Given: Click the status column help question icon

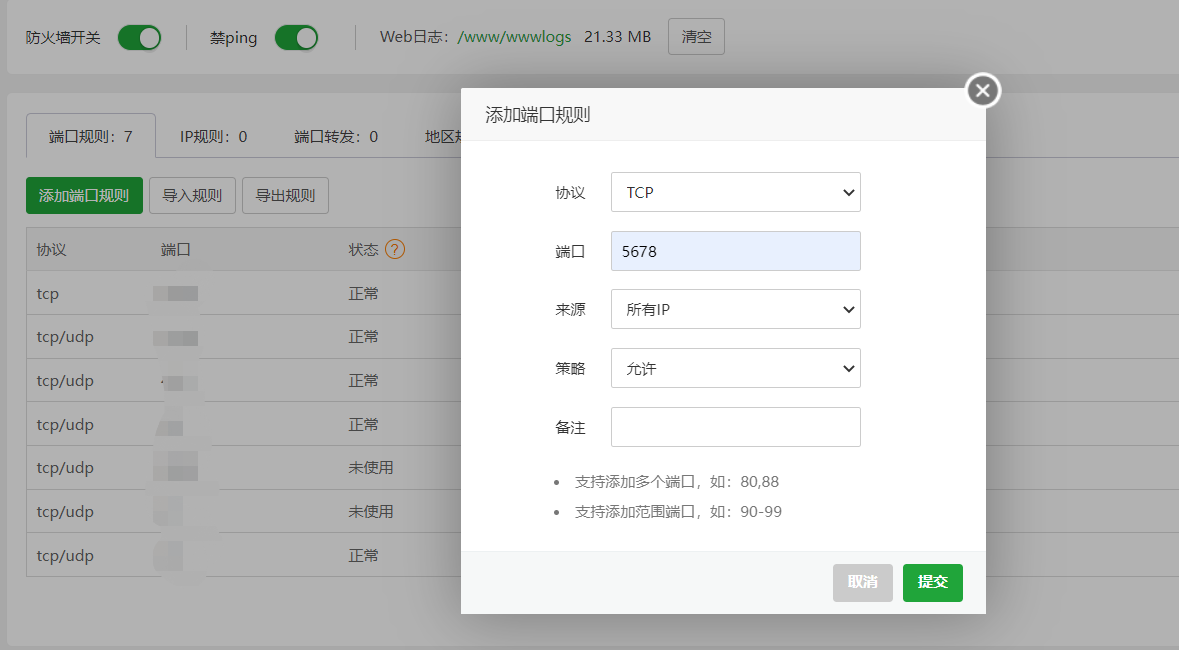Looking at the screenshot, I should pos(395,249).
